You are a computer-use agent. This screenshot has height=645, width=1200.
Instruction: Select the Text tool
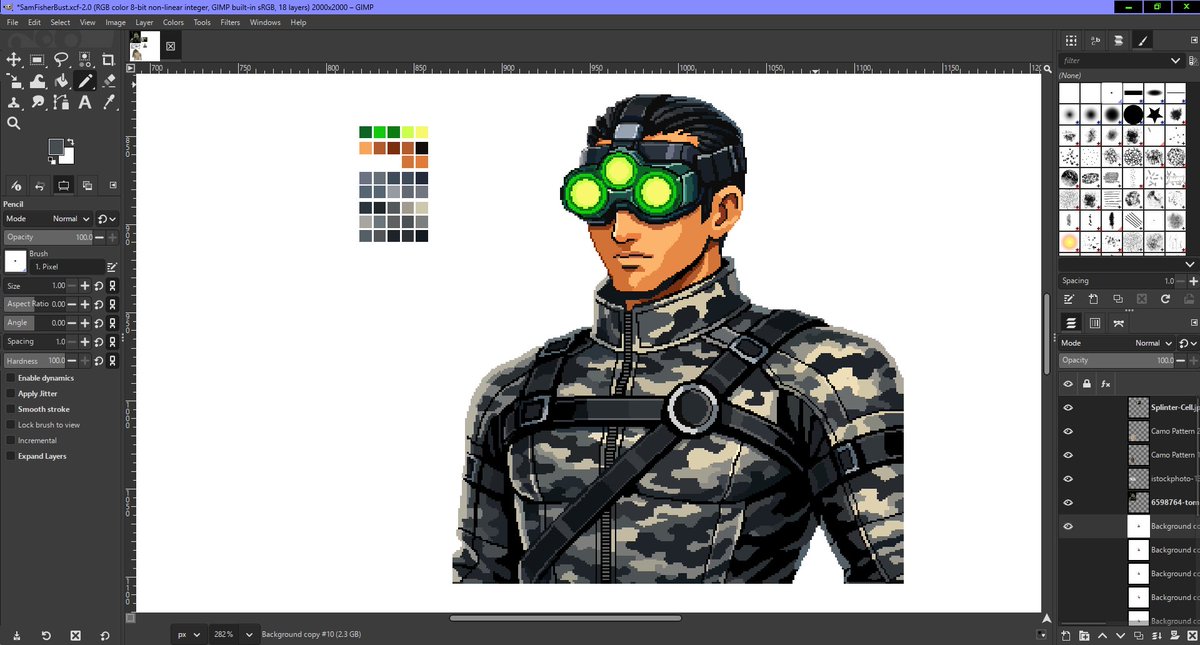(84, 102)
